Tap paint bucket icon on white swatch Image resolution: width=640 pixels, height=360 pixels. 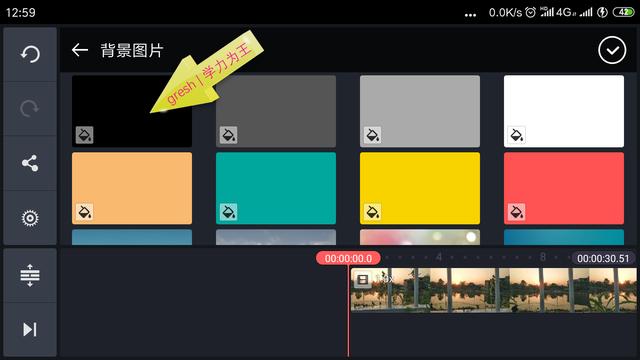(x=517, y=135)
